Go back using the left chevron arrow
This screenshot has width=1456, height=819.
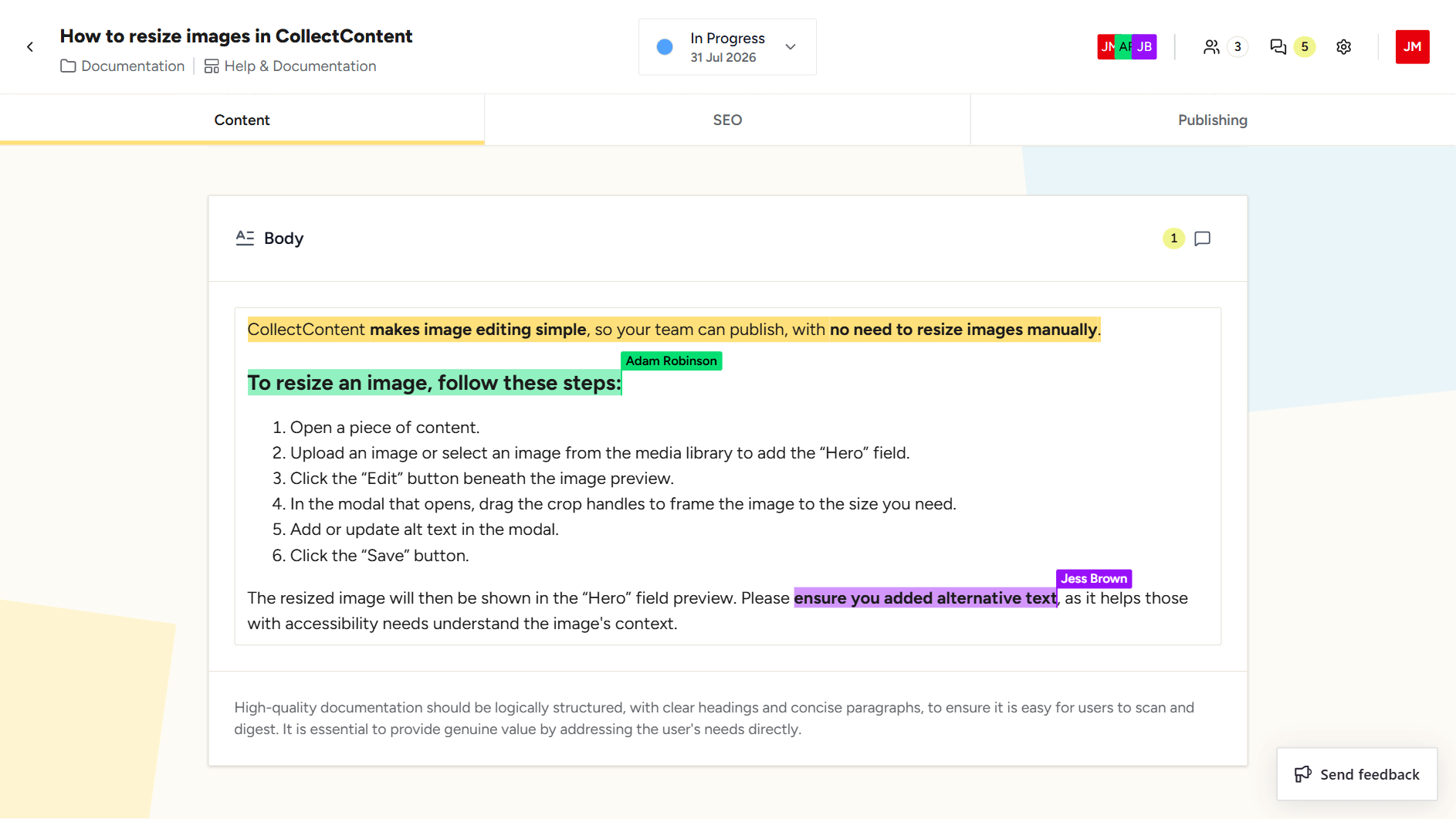[x=30, y=47]
